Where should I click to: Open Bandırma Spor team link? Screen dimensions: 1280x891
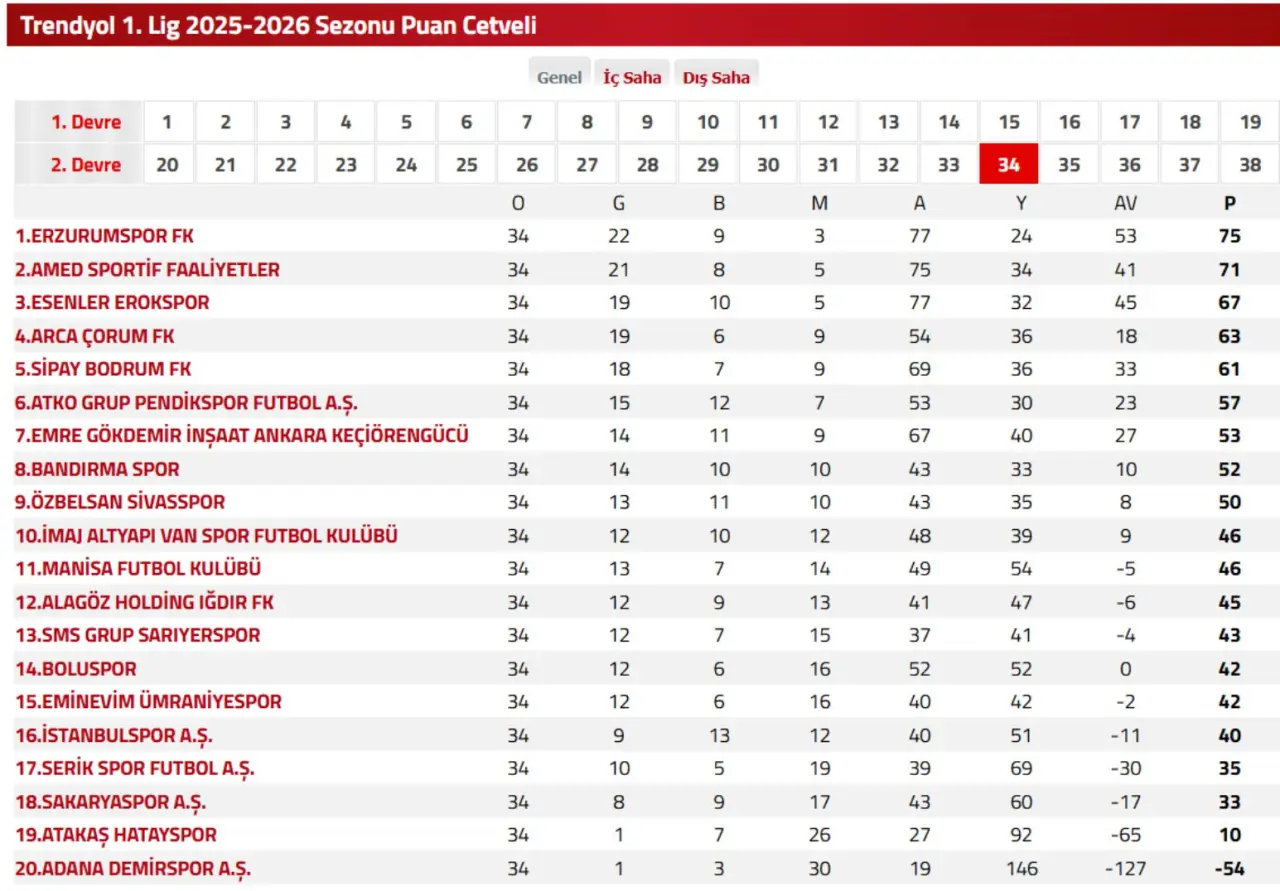pos(97,469)
